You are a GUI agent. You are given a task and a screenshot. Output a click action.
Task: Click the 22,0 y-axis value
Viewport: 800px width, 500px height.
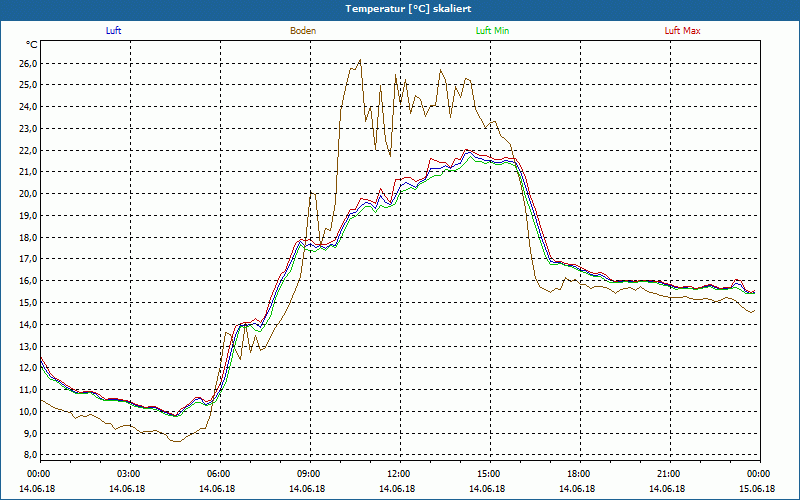point(28,151)
